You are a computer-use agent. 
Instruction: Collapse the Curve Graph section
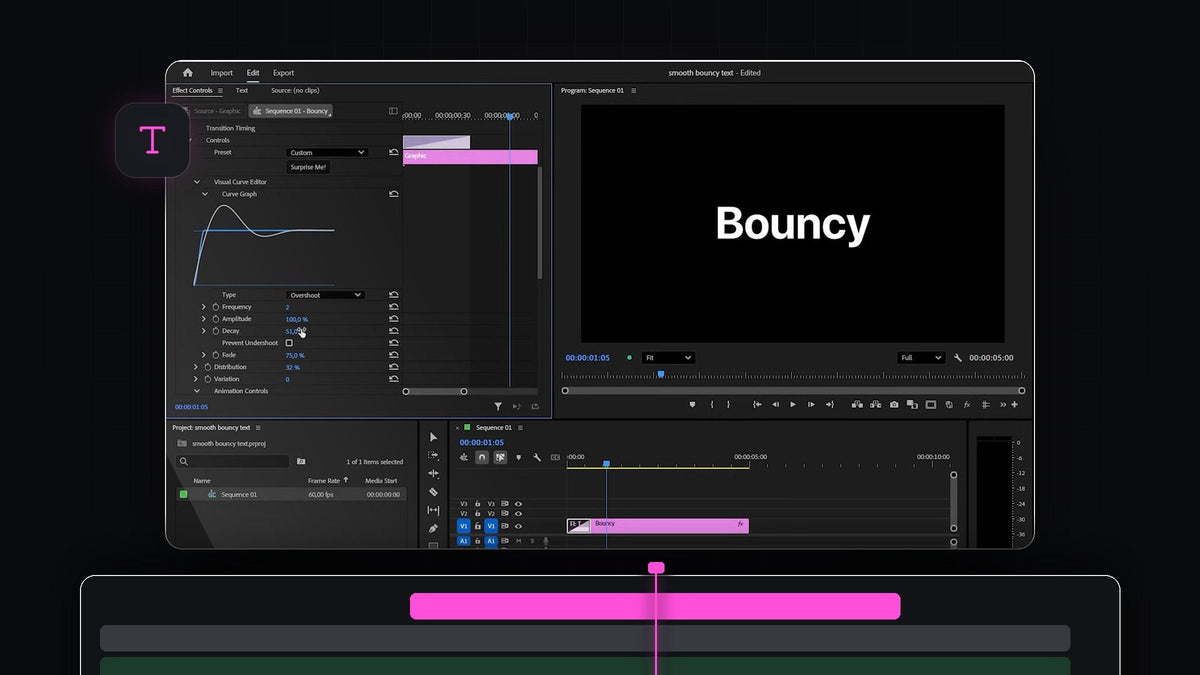click(205, 194)
